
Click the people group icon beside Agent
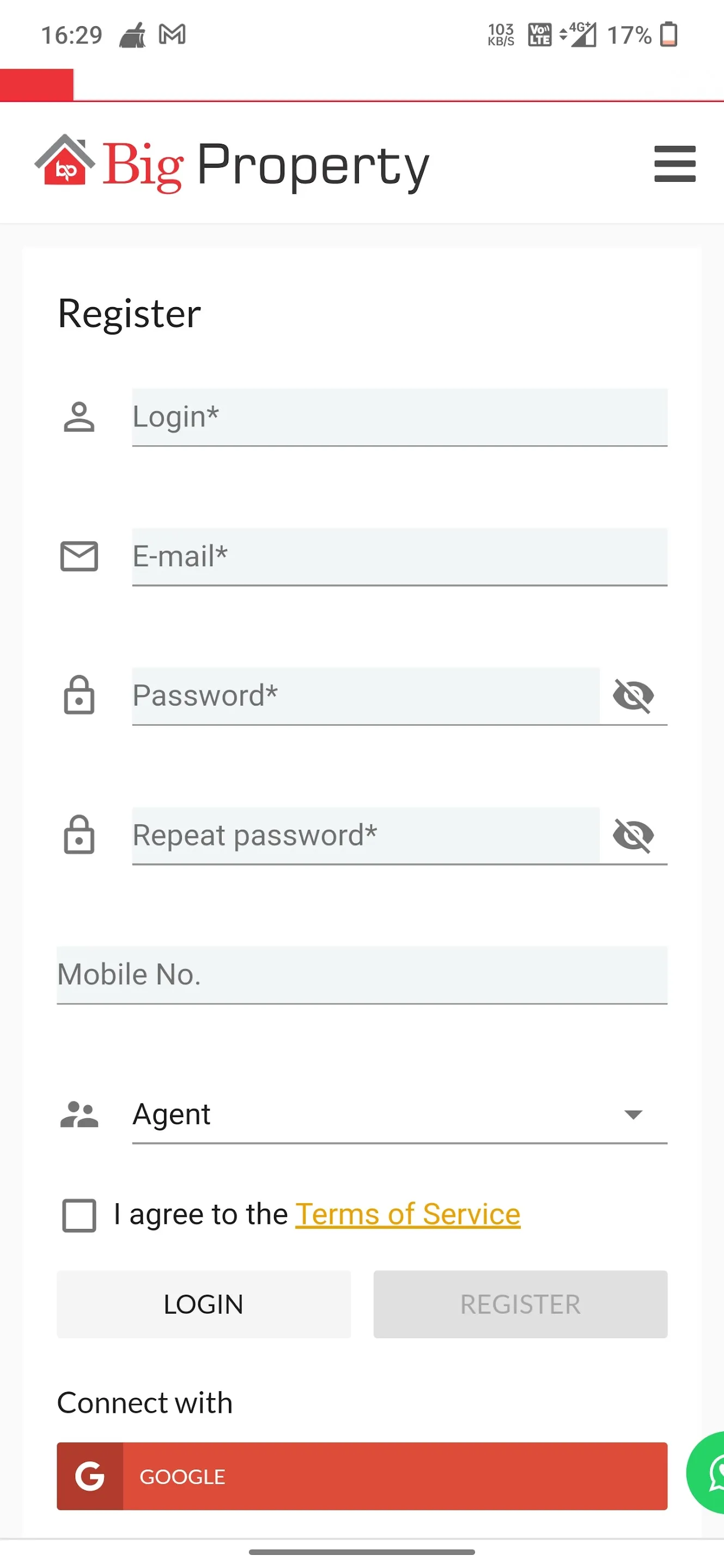click(x=79, y=1114)
